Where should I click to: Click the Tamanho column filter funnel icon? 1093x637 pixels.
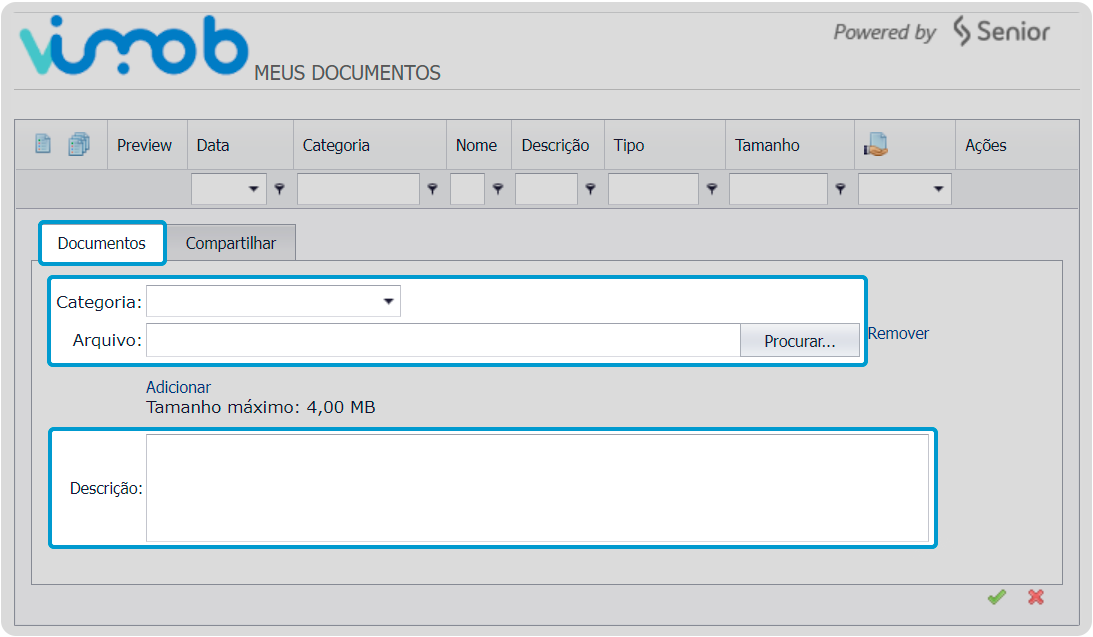coord(841,189)
